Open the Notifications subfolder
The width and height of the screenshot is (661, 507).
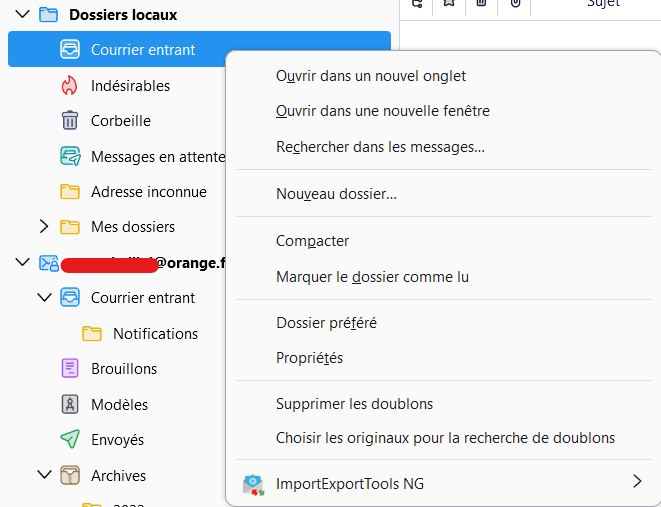click(156, 334)
